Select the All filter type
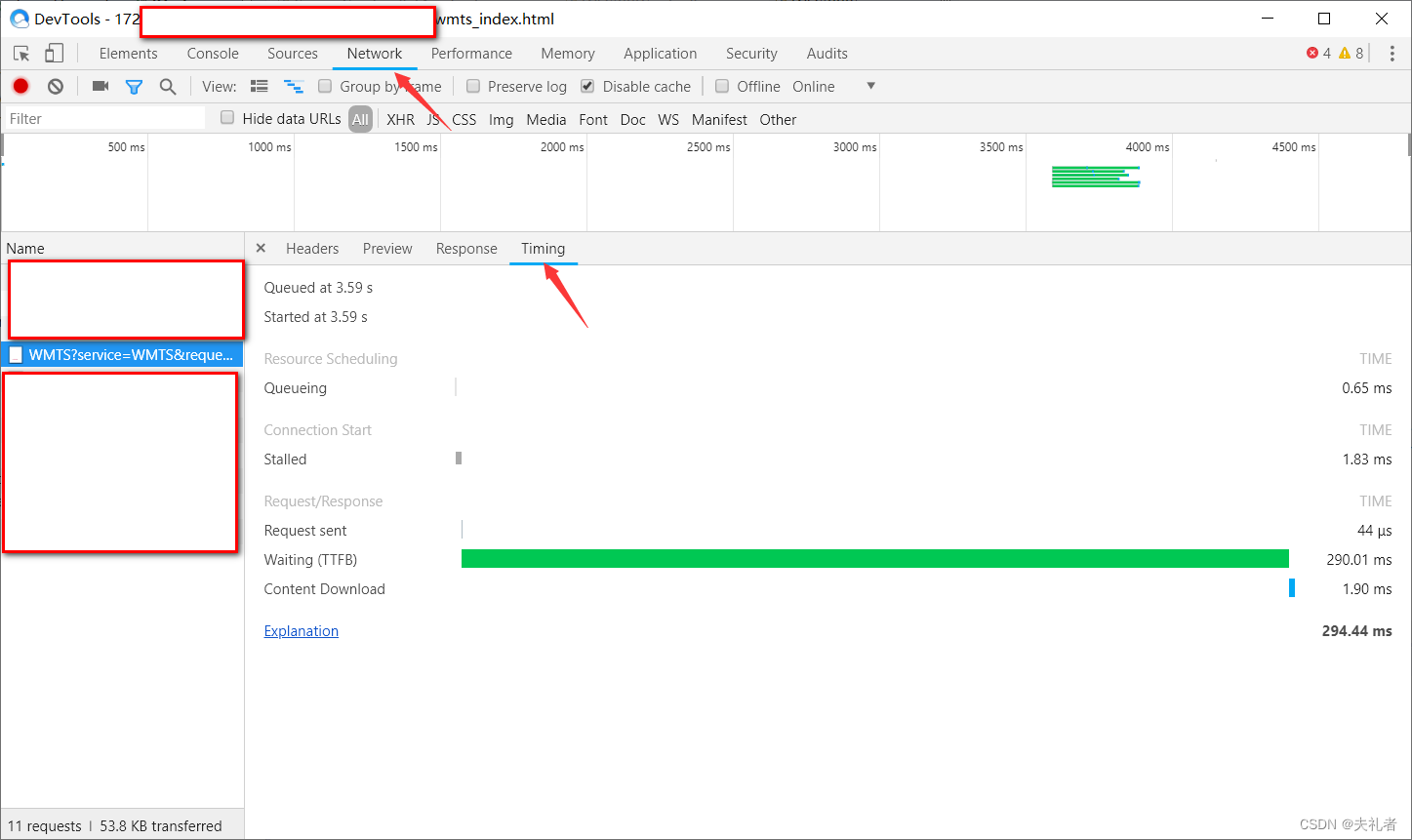The height and width of the screenshot is (840, 1412). coord(361,119)
